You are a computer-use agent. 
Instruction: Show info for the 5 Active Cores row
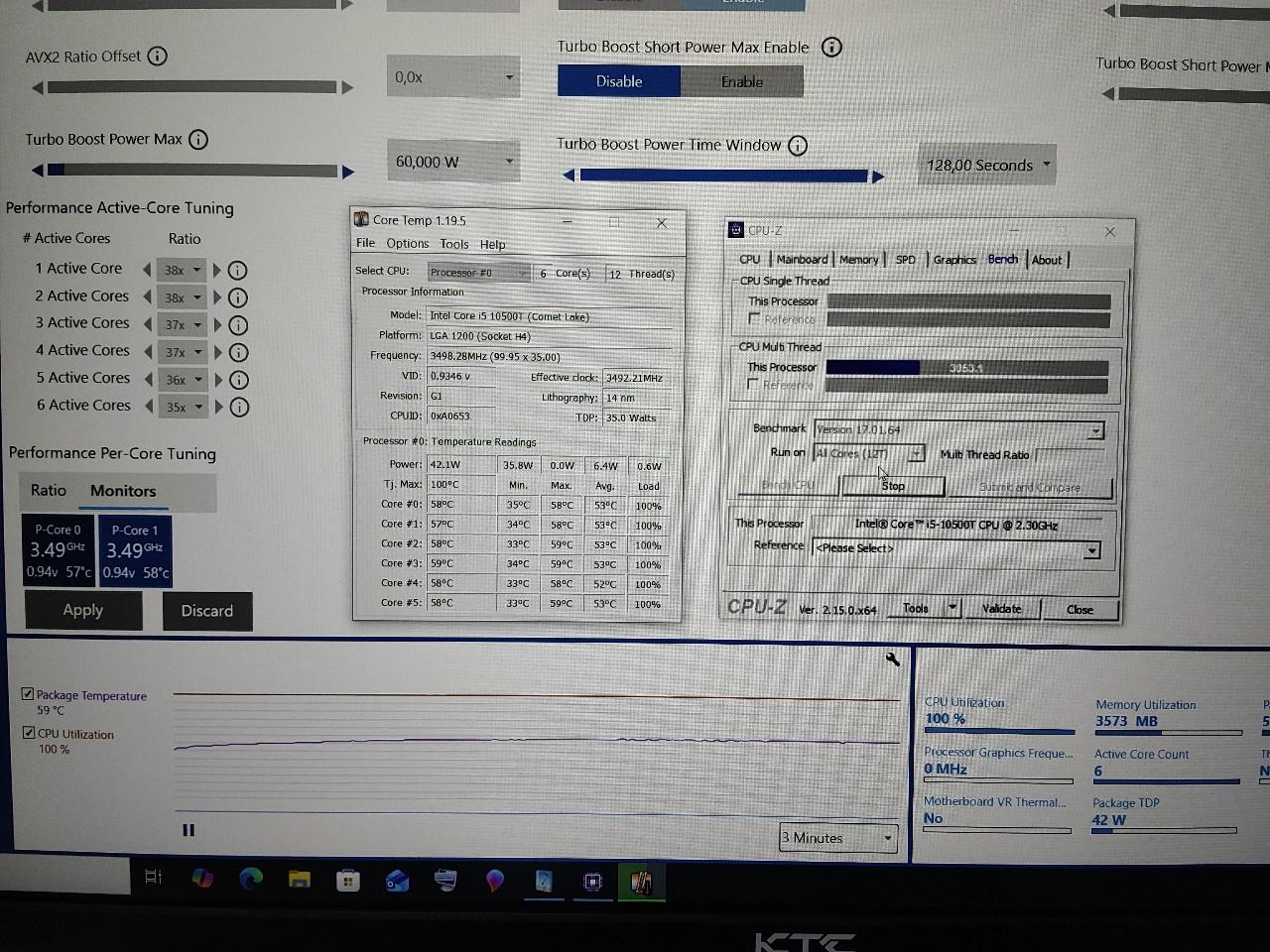(238, 380)
